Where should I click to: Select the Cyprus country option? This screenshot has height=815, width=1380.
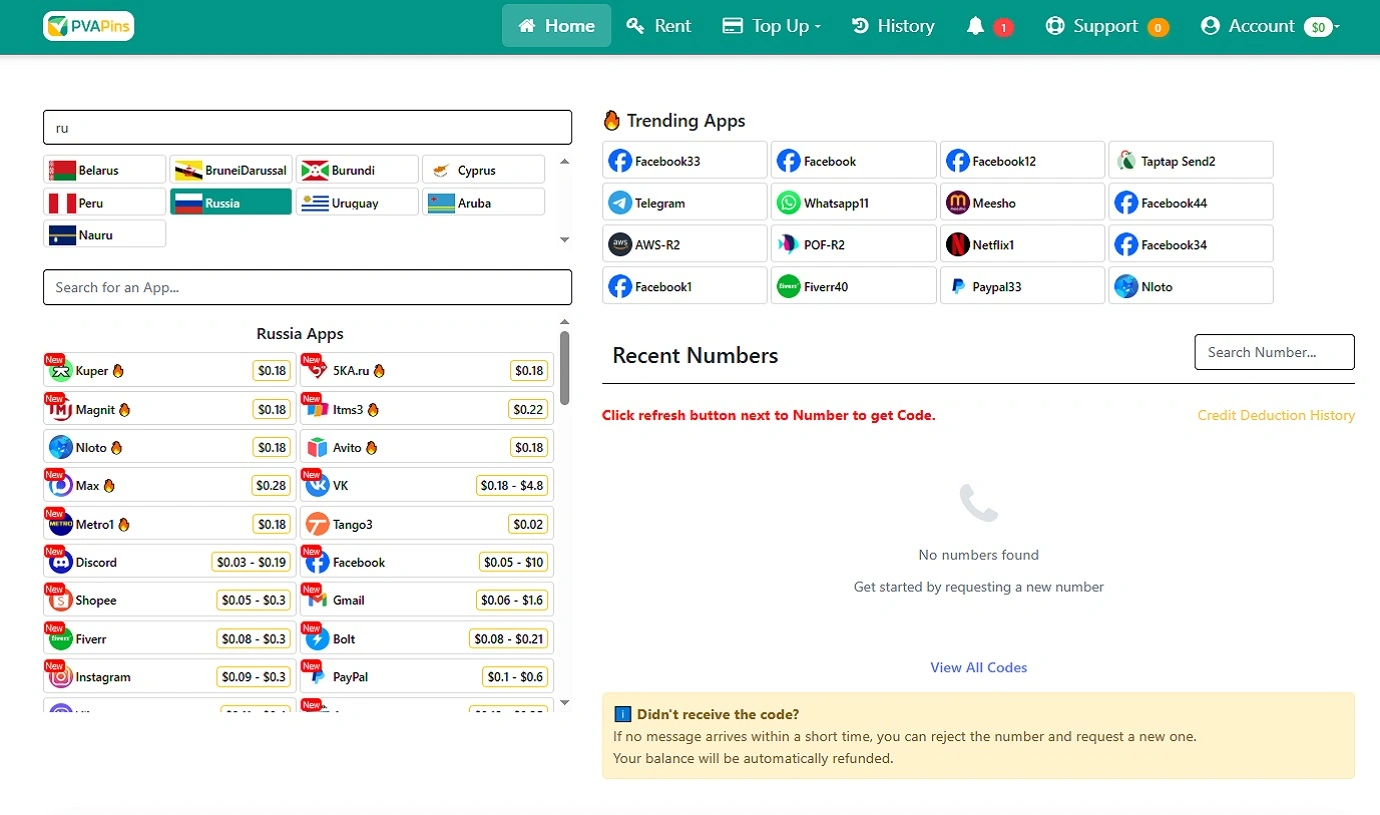point(483,170)
